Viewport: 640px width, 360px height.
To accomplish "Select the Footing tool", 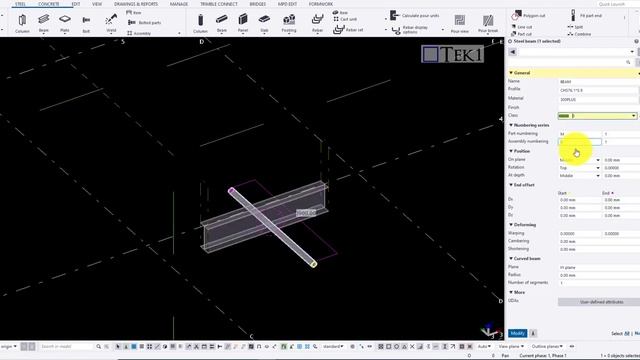I will pos(289,23).
